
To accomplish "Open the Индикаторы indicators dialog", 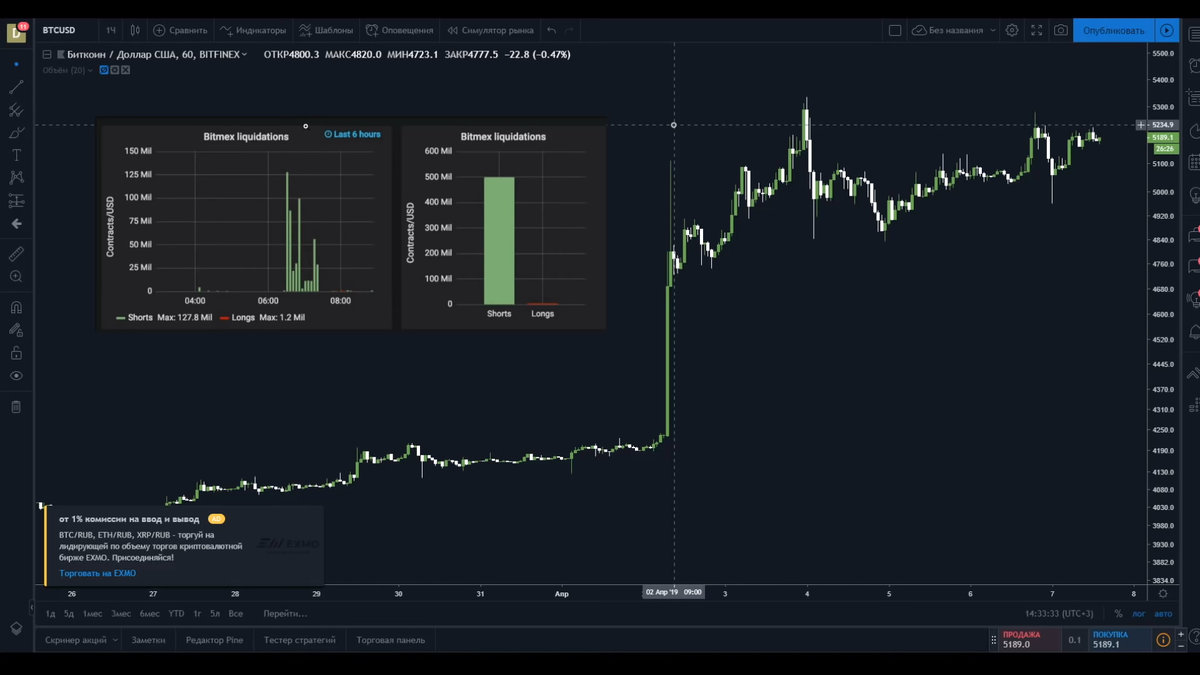I will coord(253,30).
